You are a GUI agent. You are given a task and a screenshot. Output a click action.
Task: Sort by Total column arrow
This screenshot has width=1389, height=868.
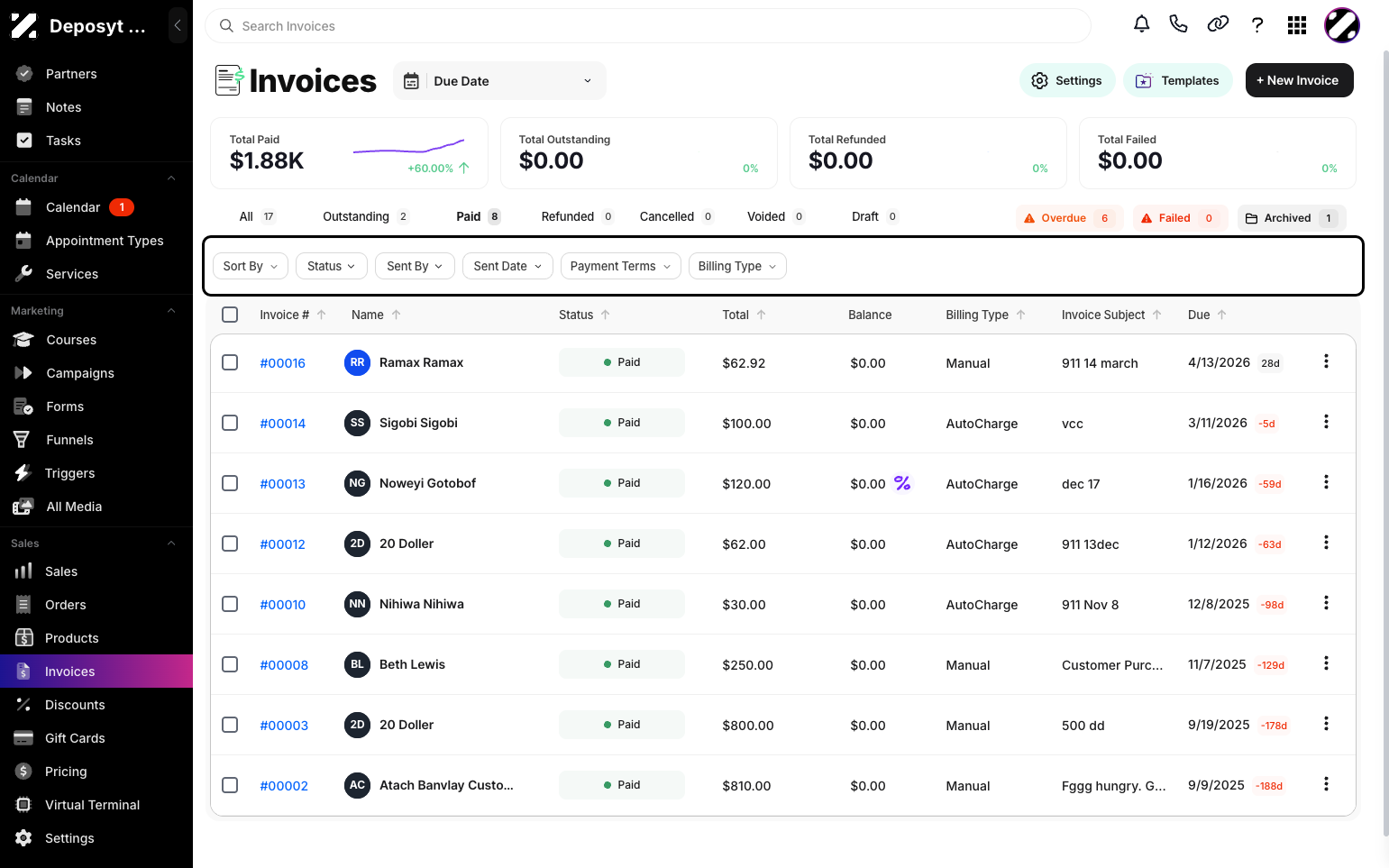coord(762,315)
